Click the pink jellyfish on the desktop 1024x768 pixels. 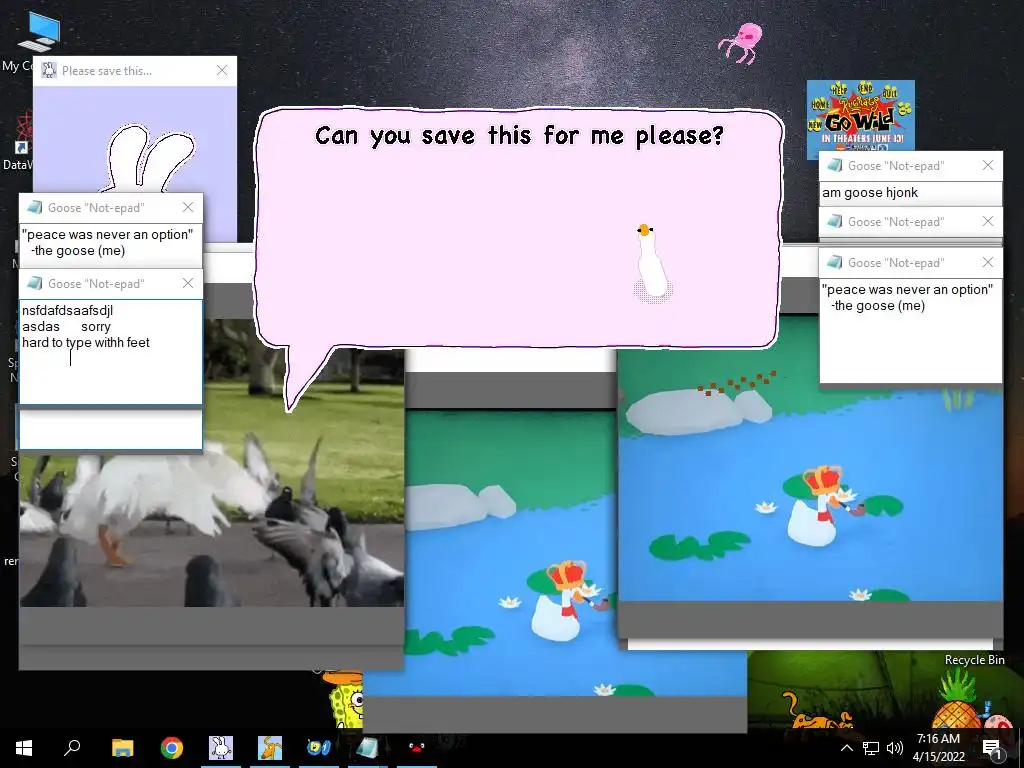tap(742, 43)
